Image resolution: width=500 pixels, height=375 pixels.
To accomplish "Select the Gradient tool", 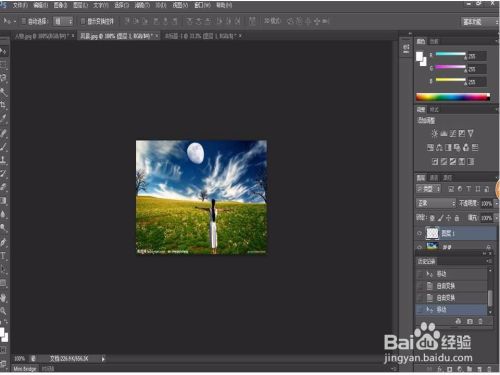I will tap(3, 200).
